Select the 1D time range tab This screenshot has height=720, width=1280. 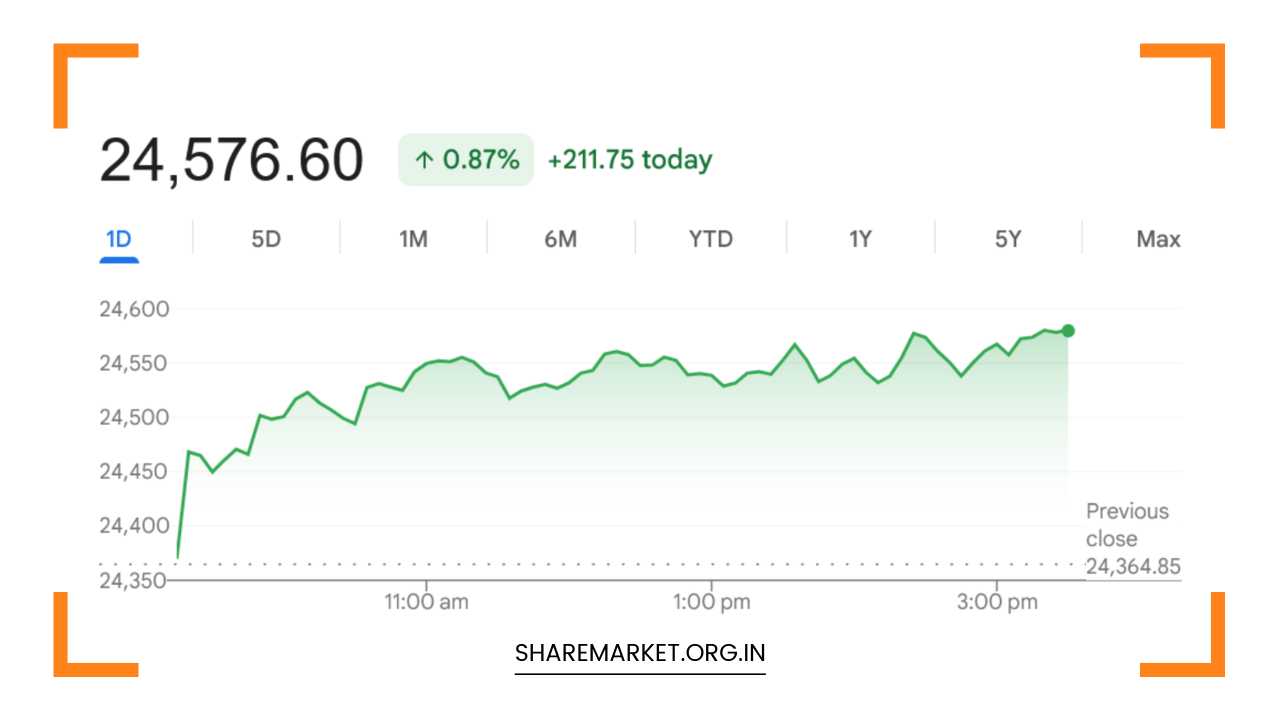[119, 239]
